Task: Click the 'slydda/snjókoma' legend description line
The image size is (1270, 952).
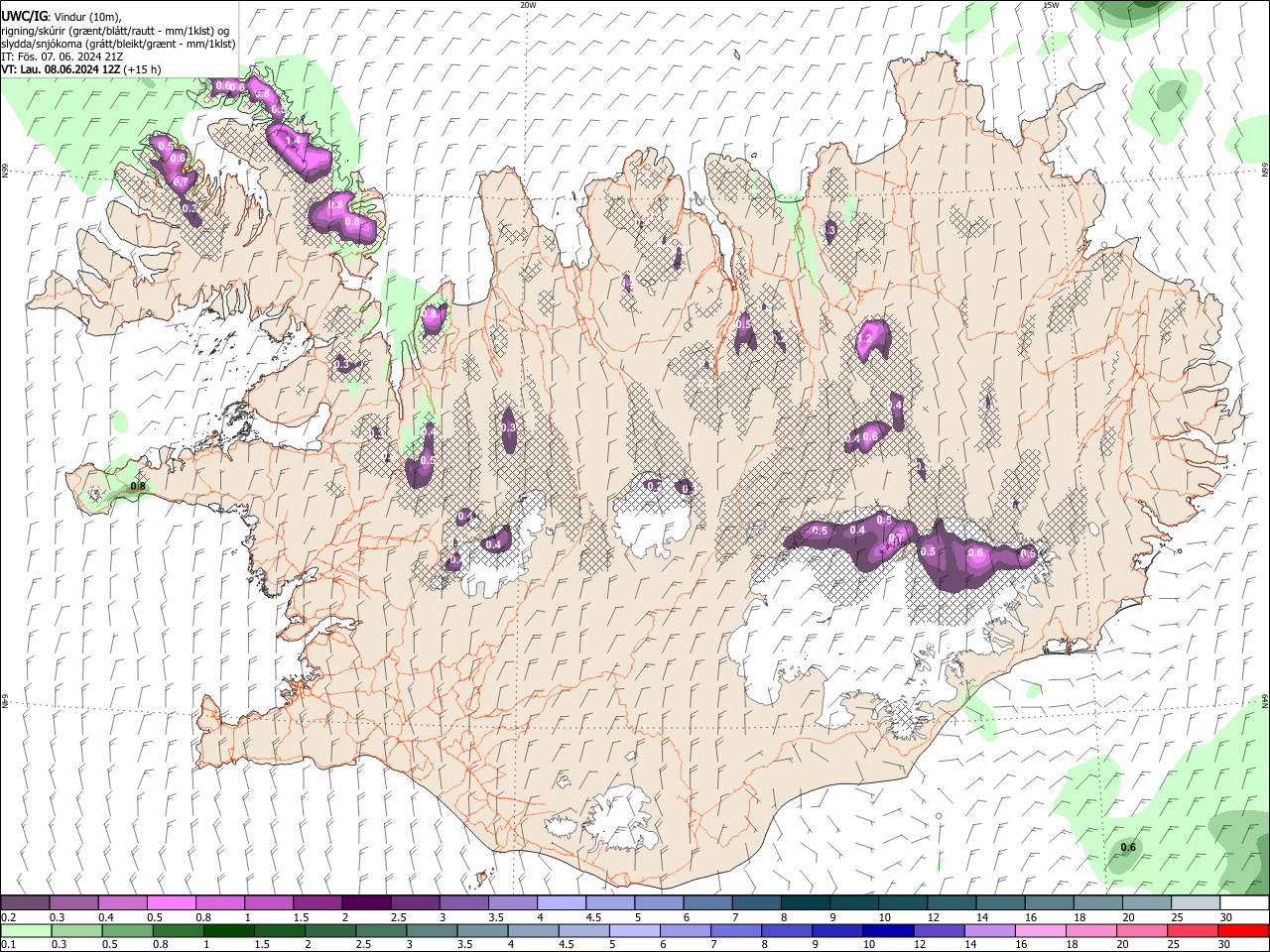Action: click(118, 44)
